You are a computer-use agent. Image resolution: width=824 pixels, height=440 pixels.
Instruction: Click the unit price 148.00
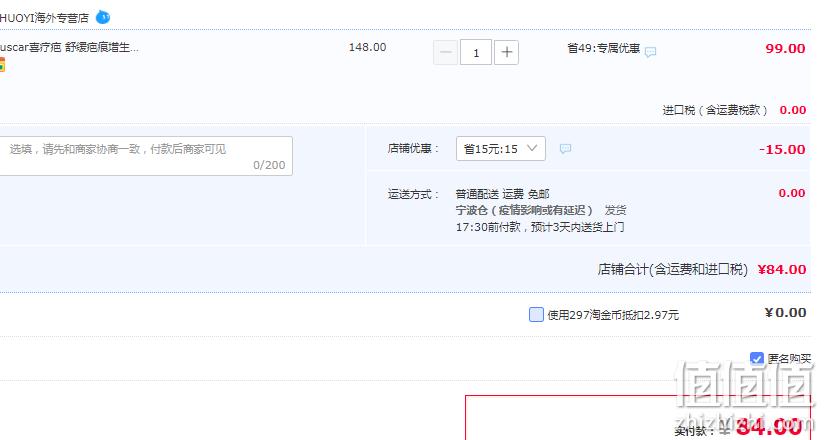point(367,47)
